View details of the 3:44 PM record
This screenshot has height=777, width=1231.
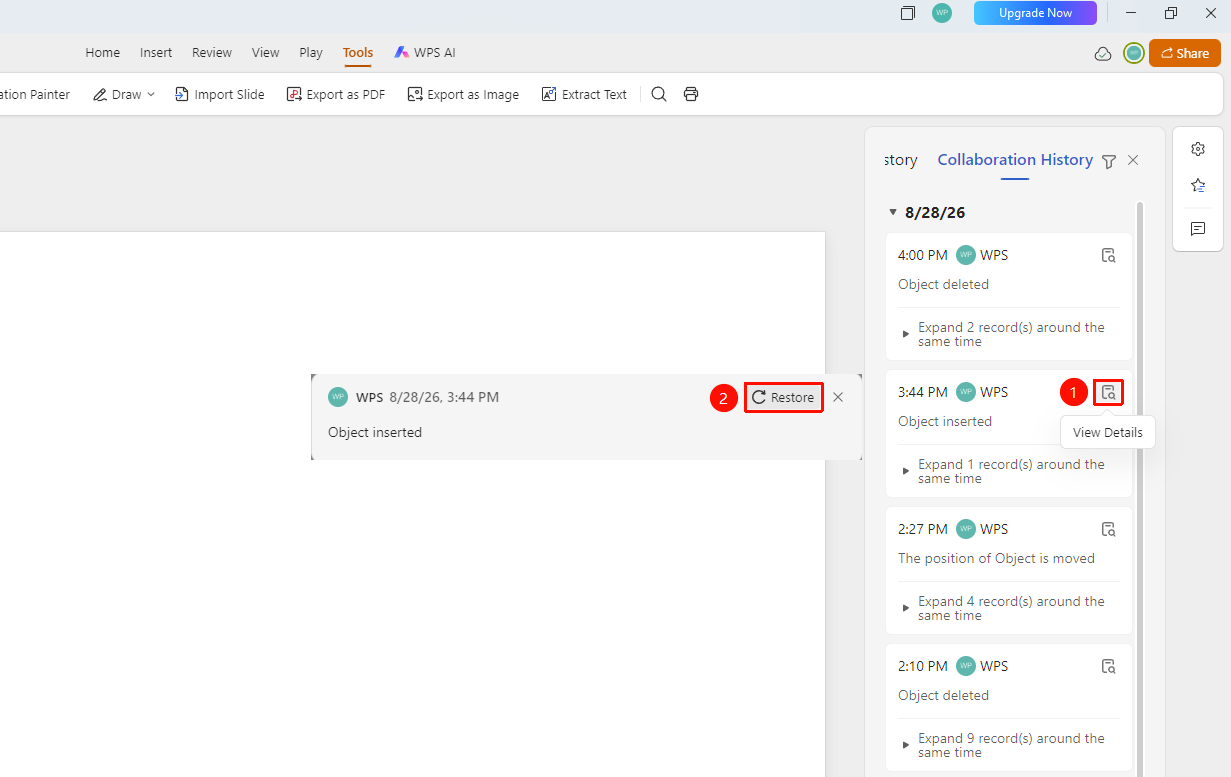click(x=1108, y=392)
